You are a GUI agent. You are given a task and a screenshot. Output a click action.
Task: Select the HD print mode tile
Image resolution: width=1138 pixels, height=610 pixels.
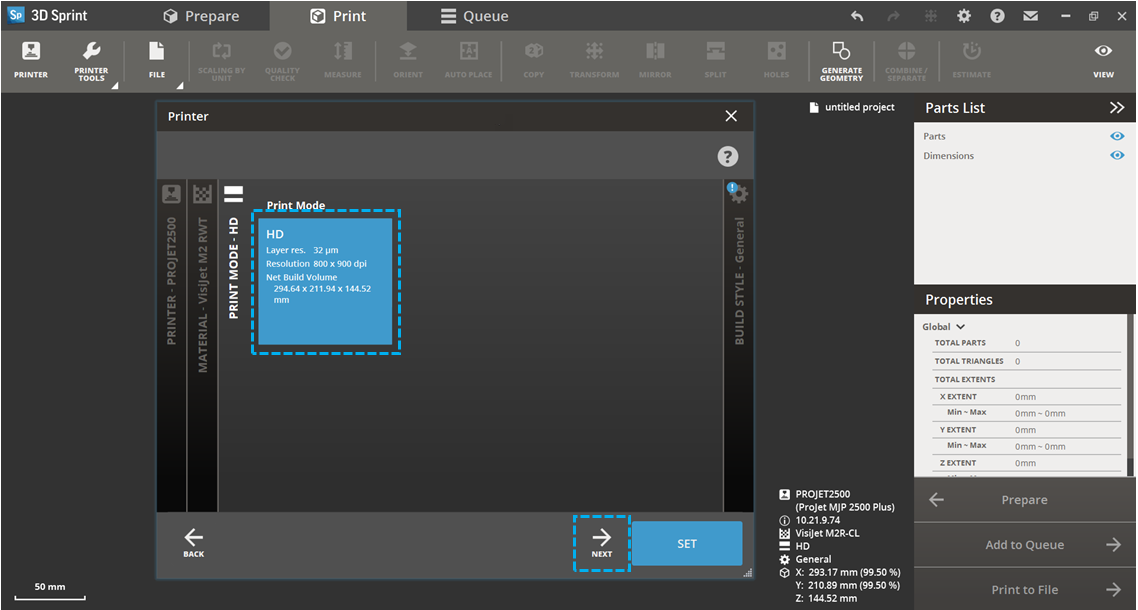(x=325, y=282)
